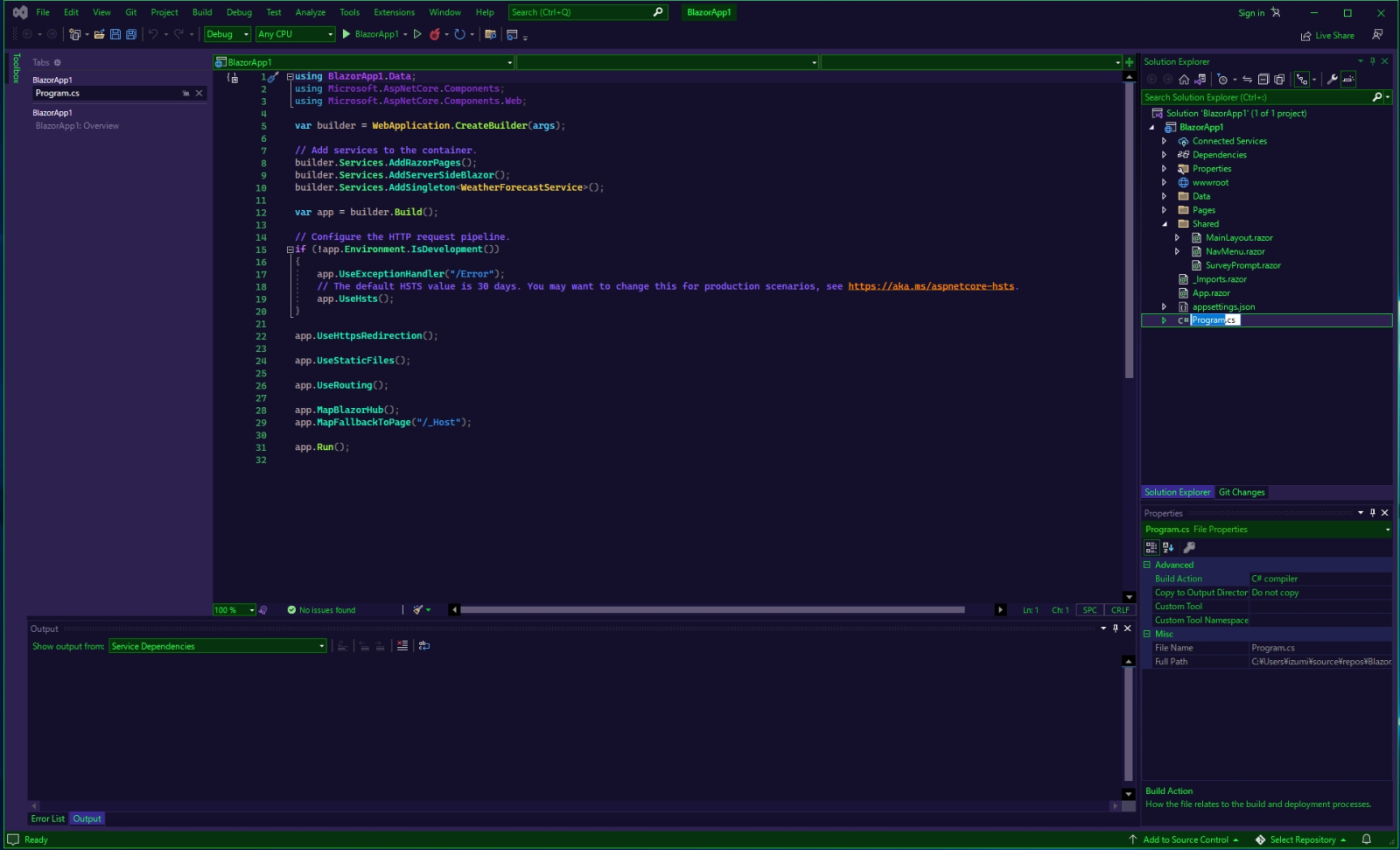Open the send feedback icon at top right
Screen dimensions: 1400x850
(x=1378, y=35)
